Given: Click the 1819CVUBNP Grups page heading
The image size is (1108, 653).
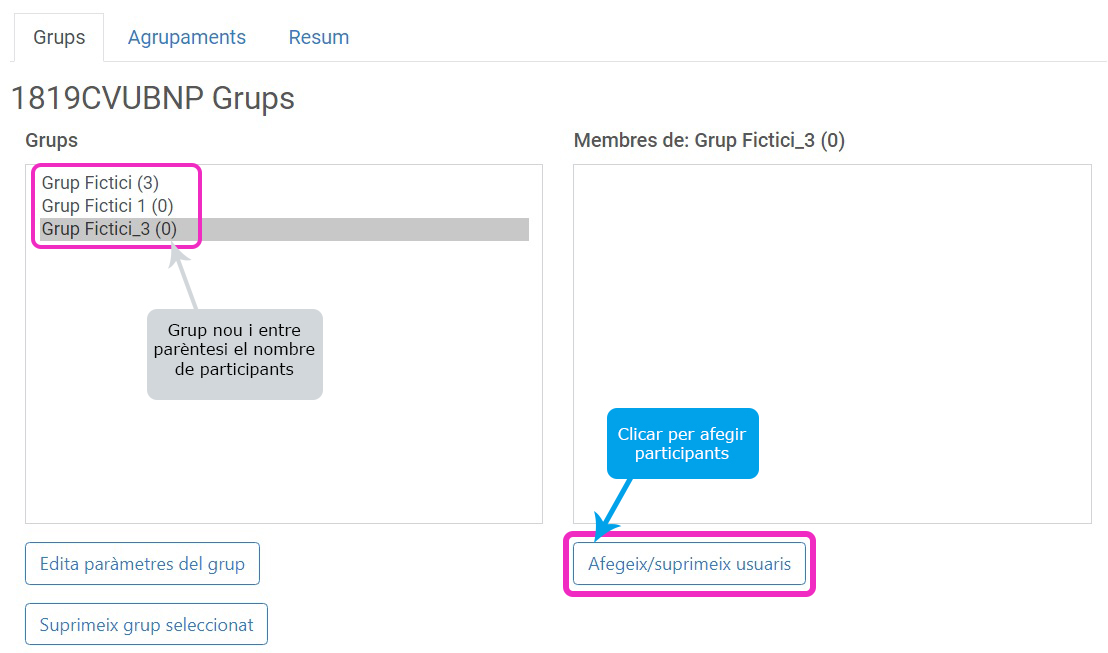Looking at the screenshot, I should (152, 99).
